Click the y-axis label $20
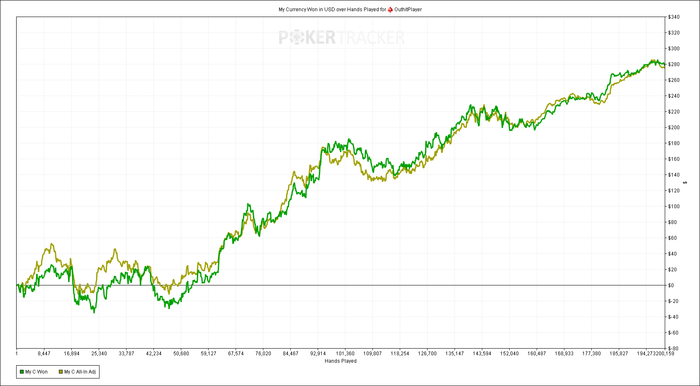This screenshot has height=386, width=700. (x=673, y=270)
